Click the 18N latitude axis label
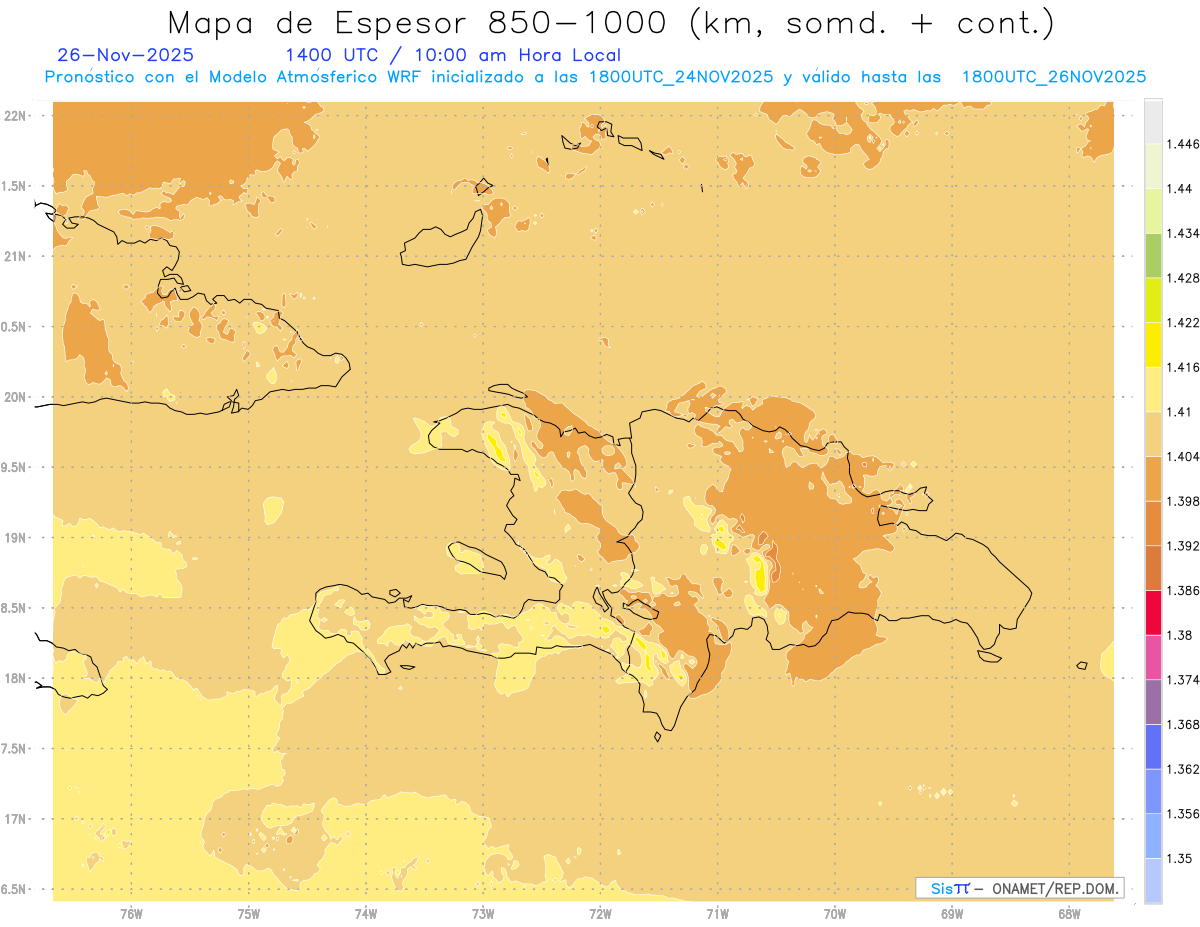The width and height of the screenshot is (1200, 927). pos(15,679)
